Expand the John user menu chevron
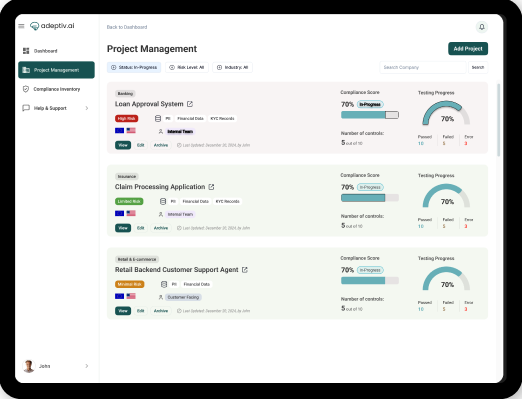Screen dimensions: 522x399 click(87, 366)
